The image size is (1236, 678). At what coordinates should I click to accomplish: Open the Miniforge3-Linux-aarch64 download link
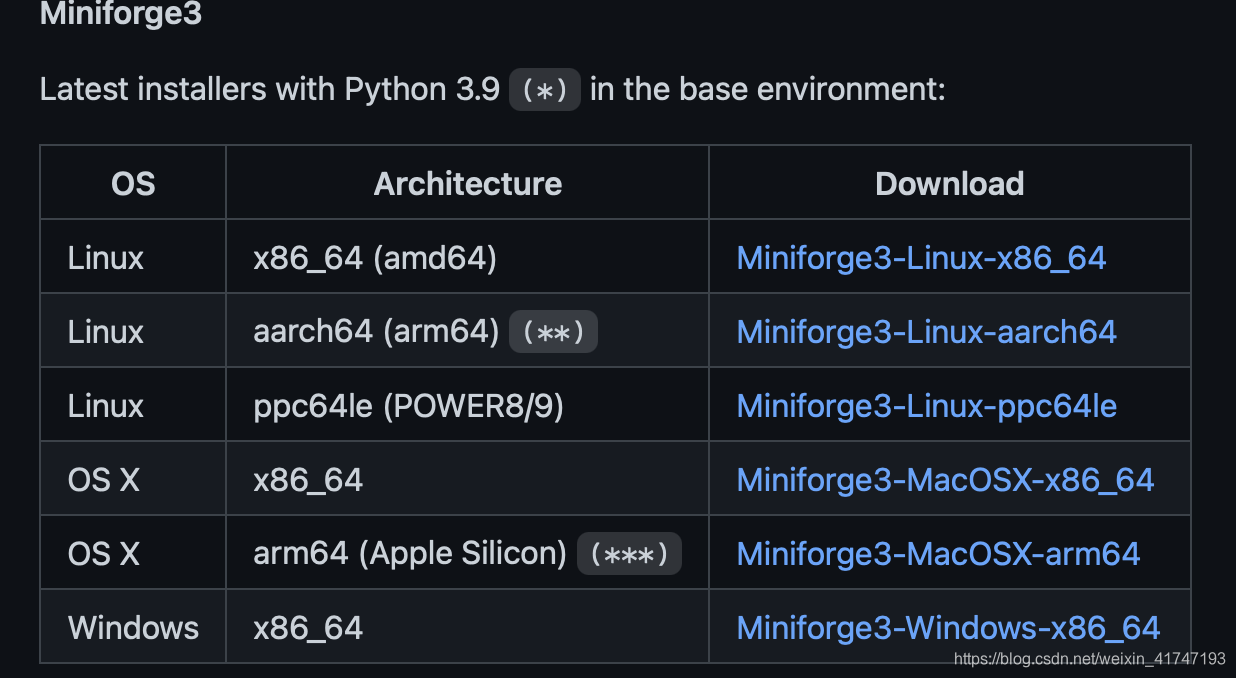pyautogui.click(x=926, y=332)
